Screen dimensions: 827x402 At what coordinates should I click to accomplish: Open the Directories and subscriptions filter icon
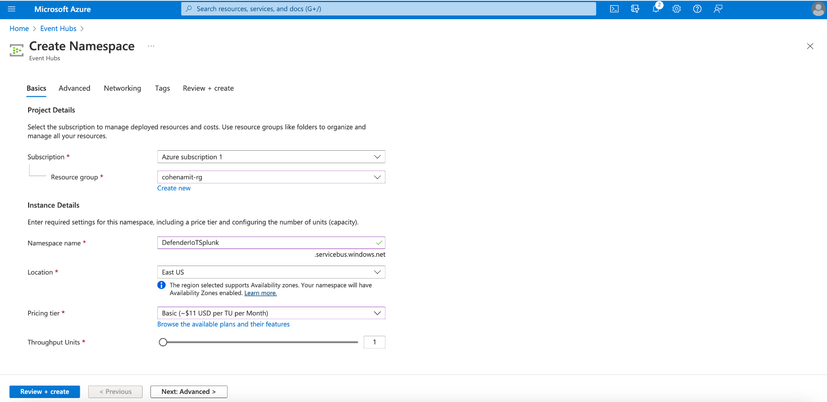(635, 9)
